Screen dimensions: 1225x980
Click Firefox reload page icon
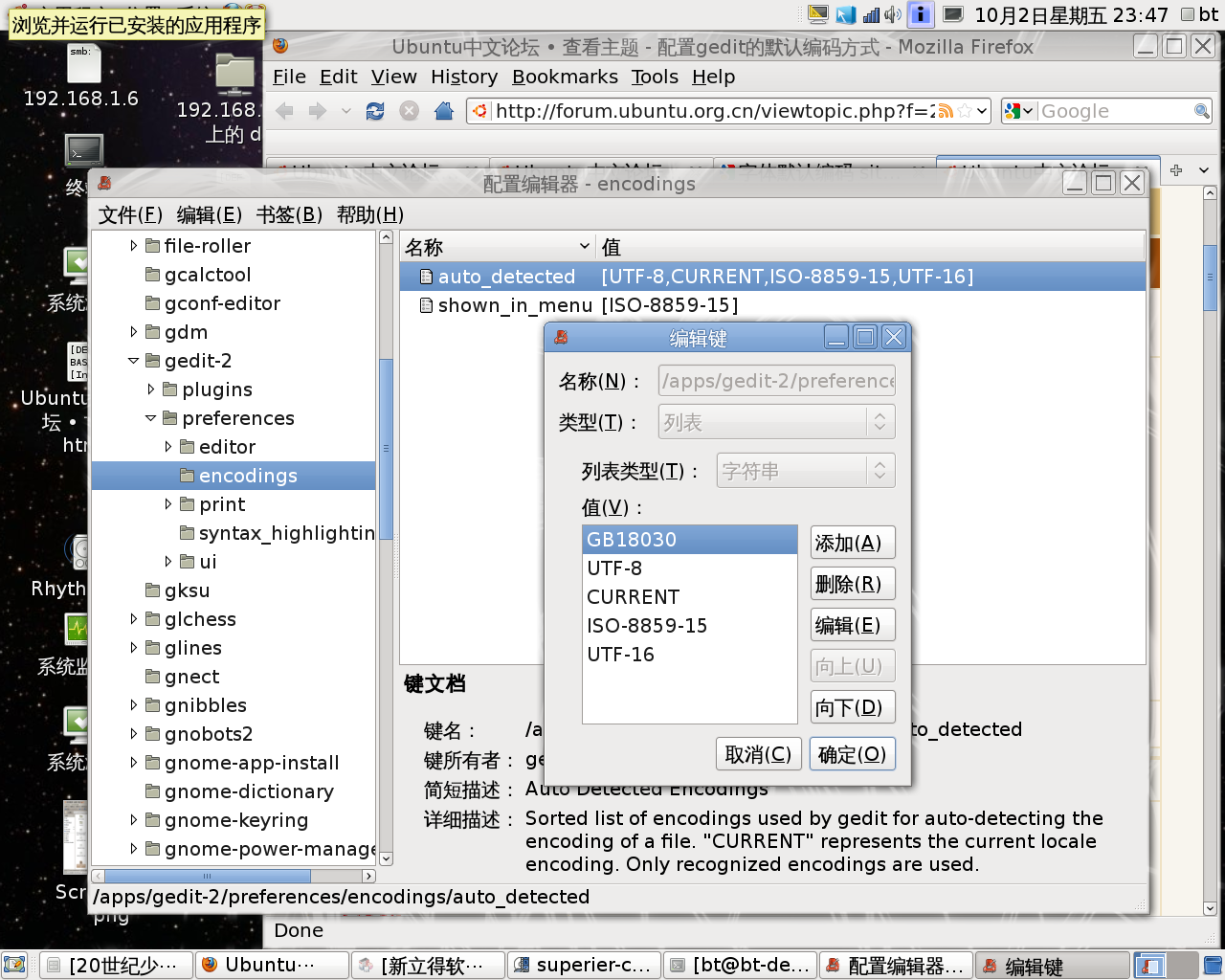tap(375, 111)
